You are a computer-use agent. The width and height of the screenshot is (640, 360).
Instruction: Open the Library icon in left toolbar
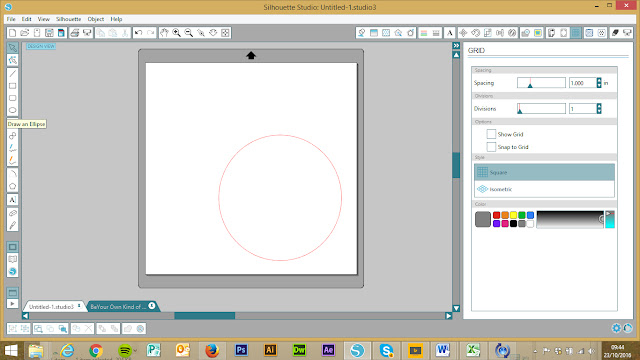(13, 259)
